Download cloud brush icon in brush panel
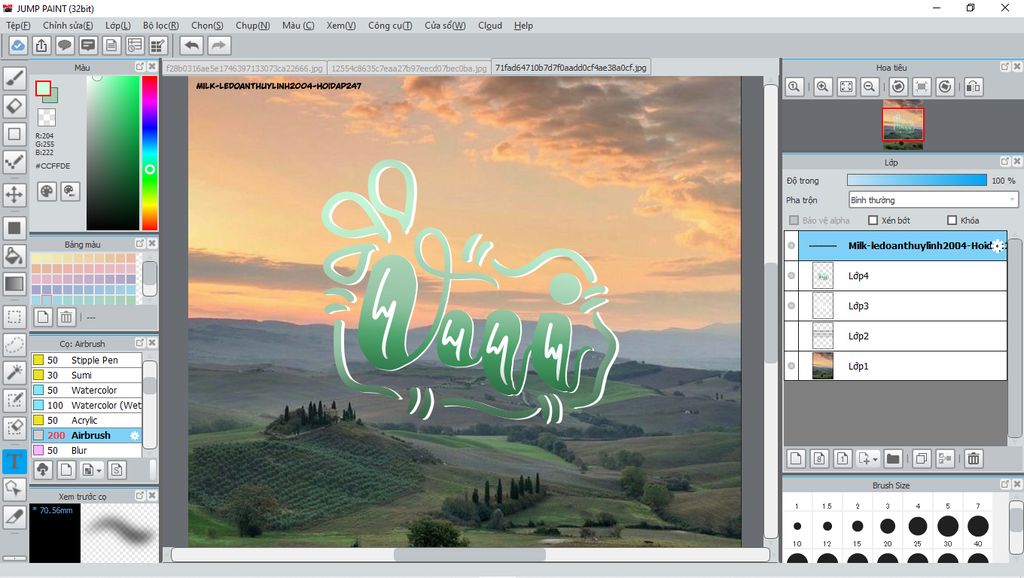 pyautogui.click(x=42, y=470)
